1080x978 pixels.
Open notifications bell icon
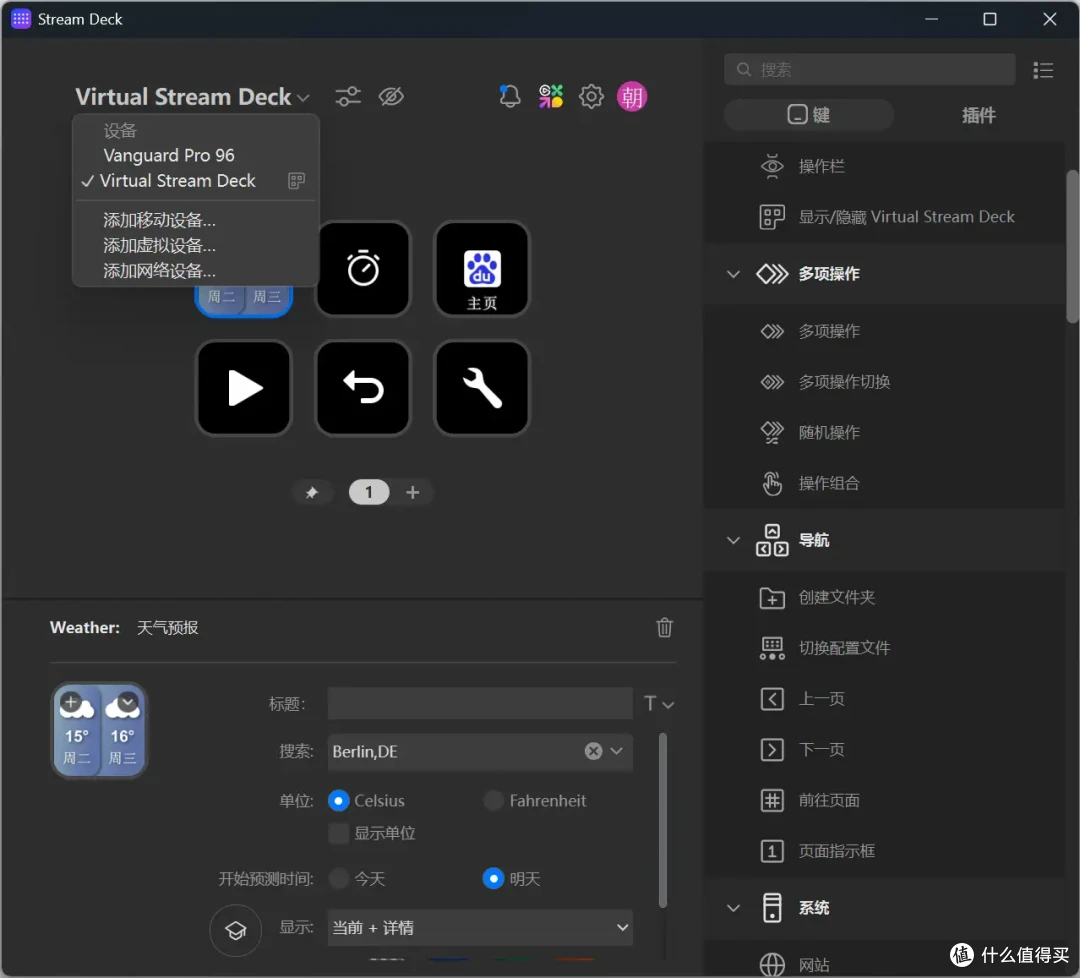coord(510,96)
